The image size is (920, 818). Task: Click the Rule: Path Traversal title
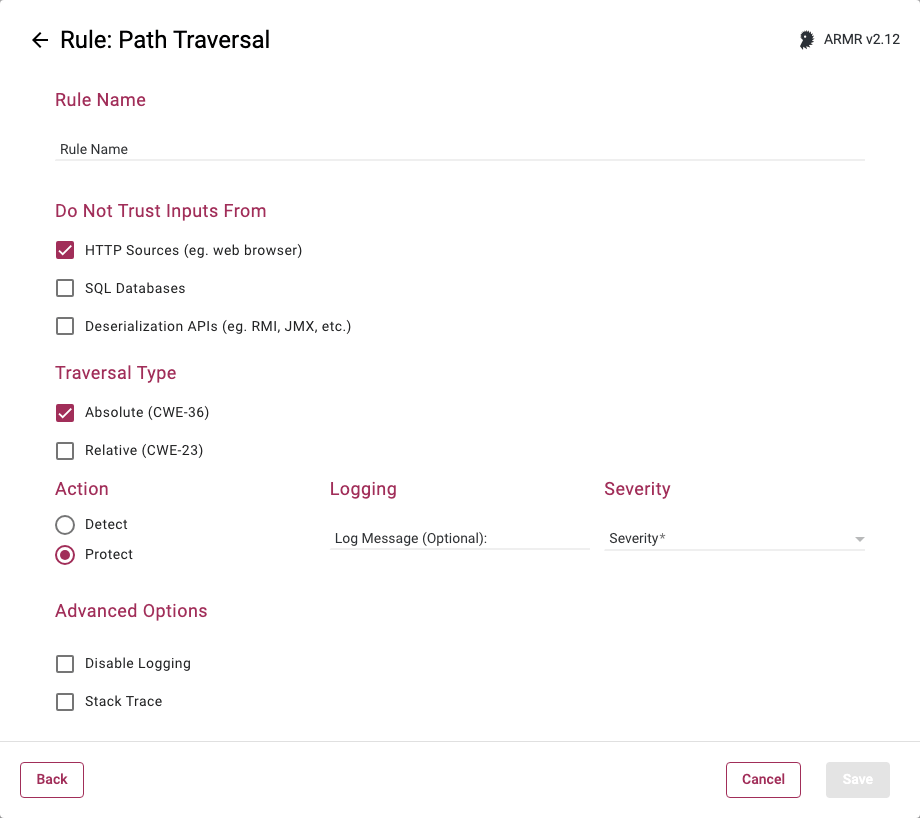click(165, 40)
